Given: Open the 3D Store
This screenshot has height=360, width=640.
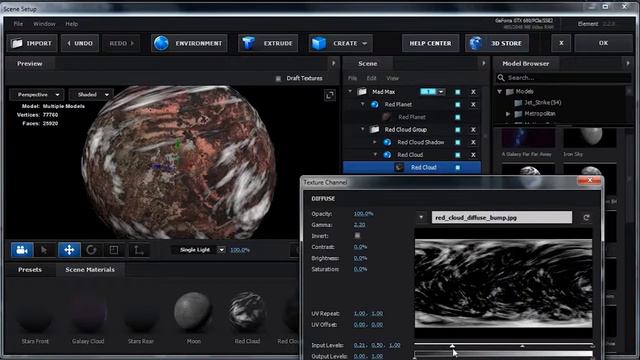Looking at the screenshot, I should pos(497,43).
